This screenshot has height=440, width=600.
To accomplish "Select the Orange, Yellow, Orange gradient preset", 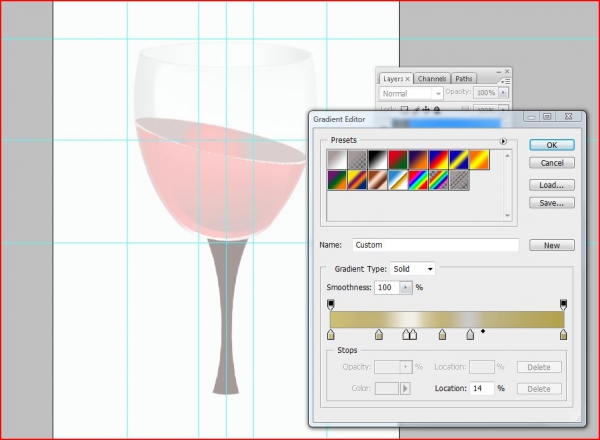I will [479, 160].
